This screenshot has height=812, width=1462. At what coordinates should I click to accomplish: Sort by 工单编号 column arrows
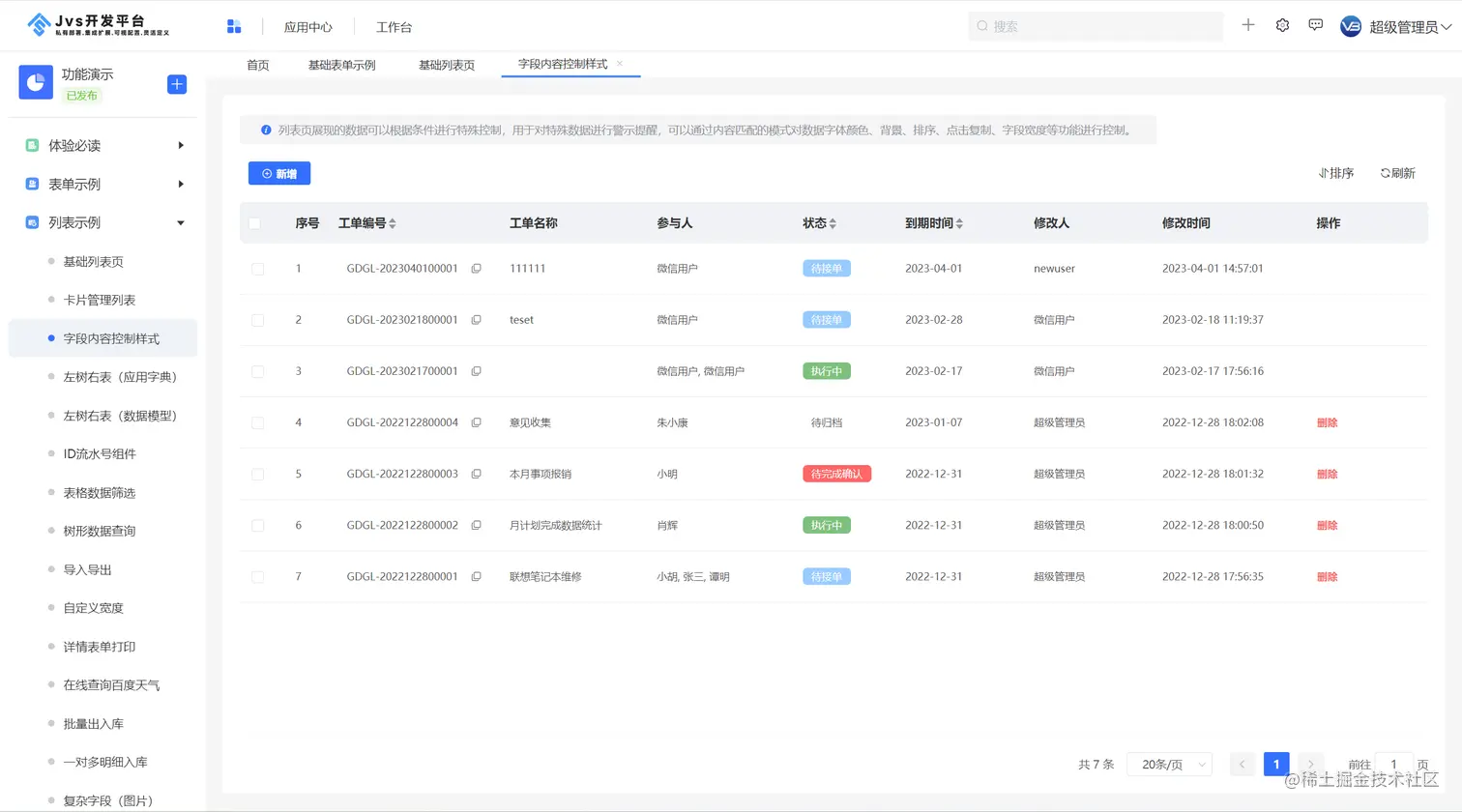[x=393, y=223]
